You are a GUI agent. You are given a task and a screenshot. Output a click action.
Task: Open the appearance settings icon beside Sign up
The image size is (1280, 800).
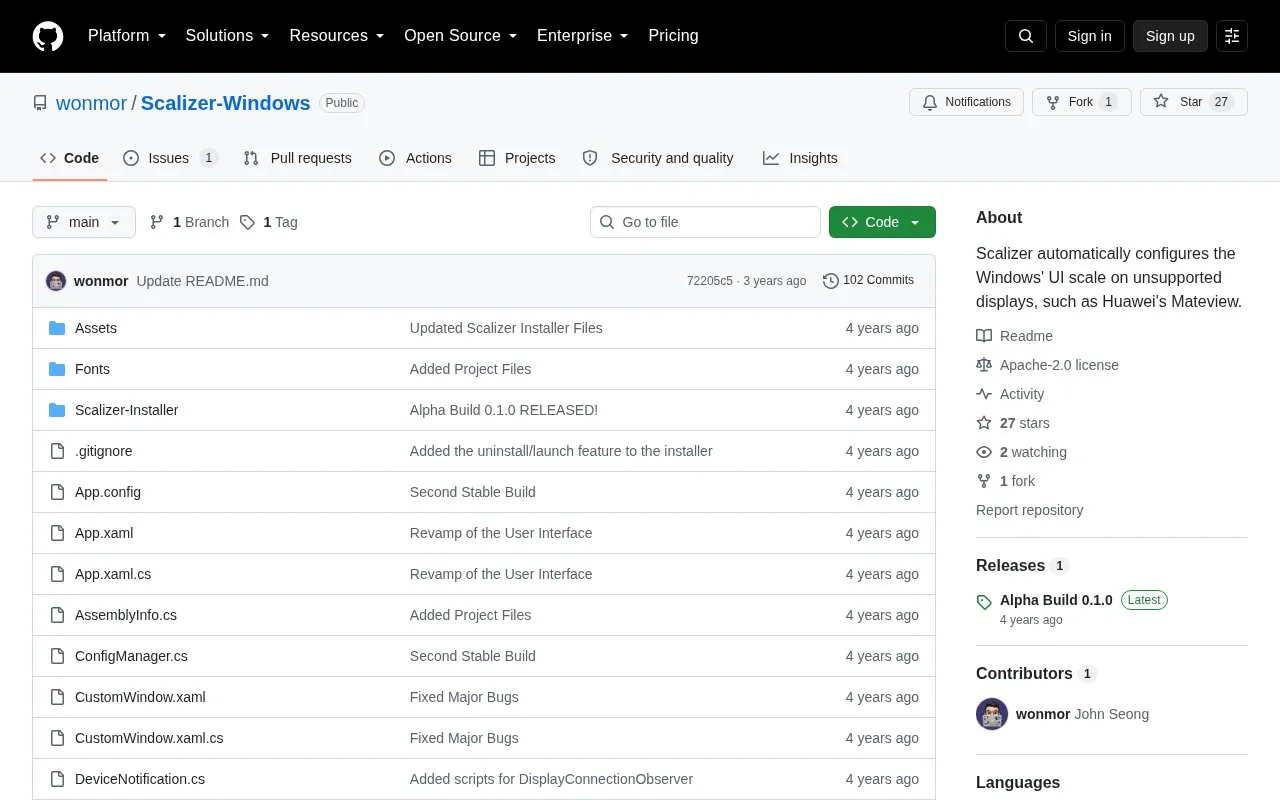pos(1232,36)
